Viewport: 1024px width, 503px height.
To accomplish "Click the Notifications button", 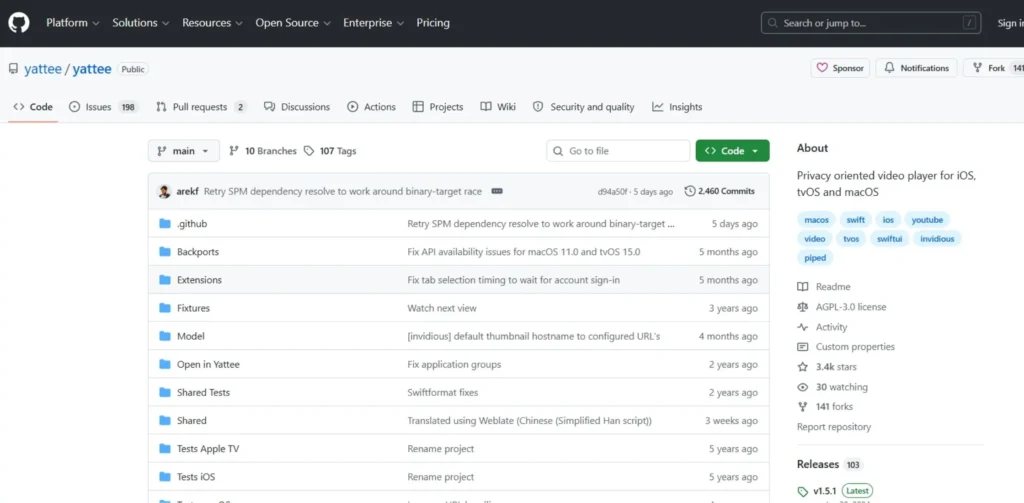I will (x=916, y=68).
